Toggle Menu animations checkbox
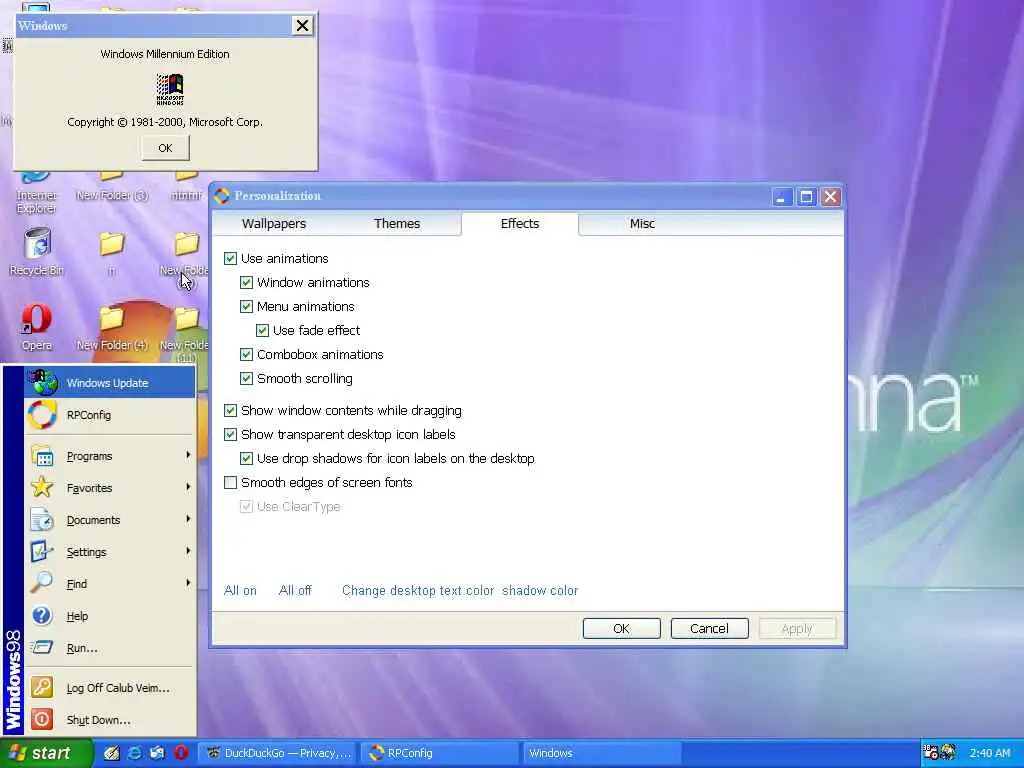Screen dimensions: 1024x768 tap(246, 306)
